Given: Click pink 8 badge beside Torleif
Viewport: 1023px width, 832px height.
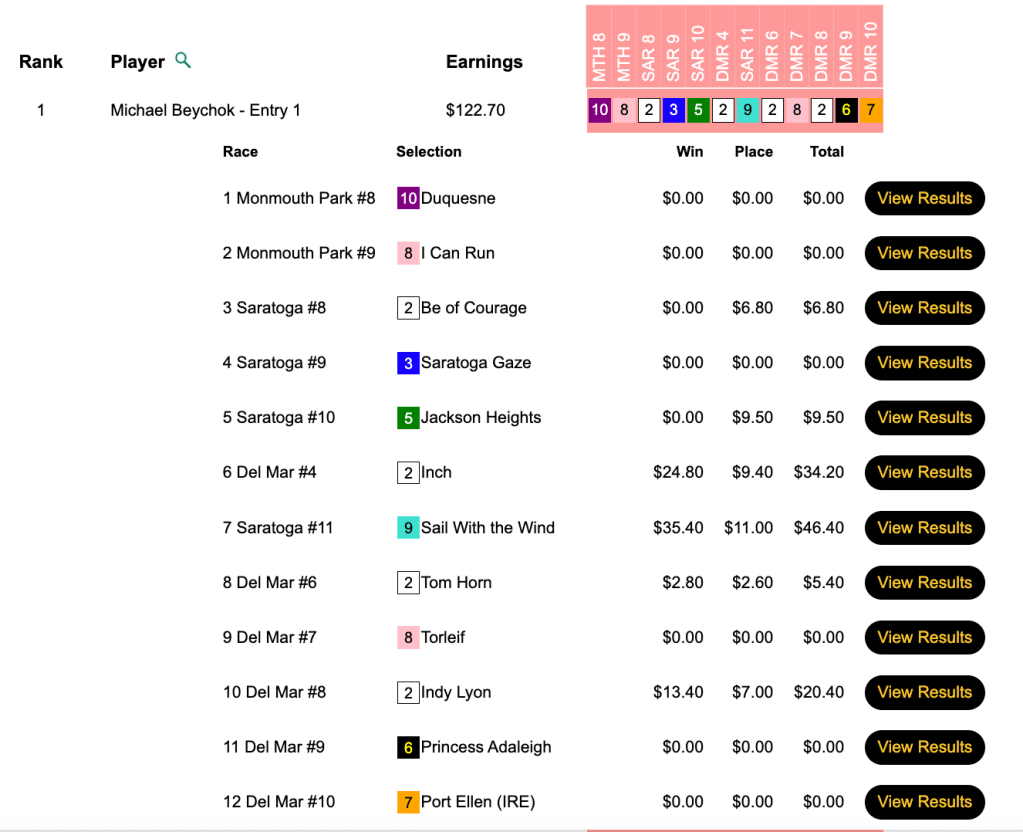Looking at the screenshot, I should [x=408, y=637].
